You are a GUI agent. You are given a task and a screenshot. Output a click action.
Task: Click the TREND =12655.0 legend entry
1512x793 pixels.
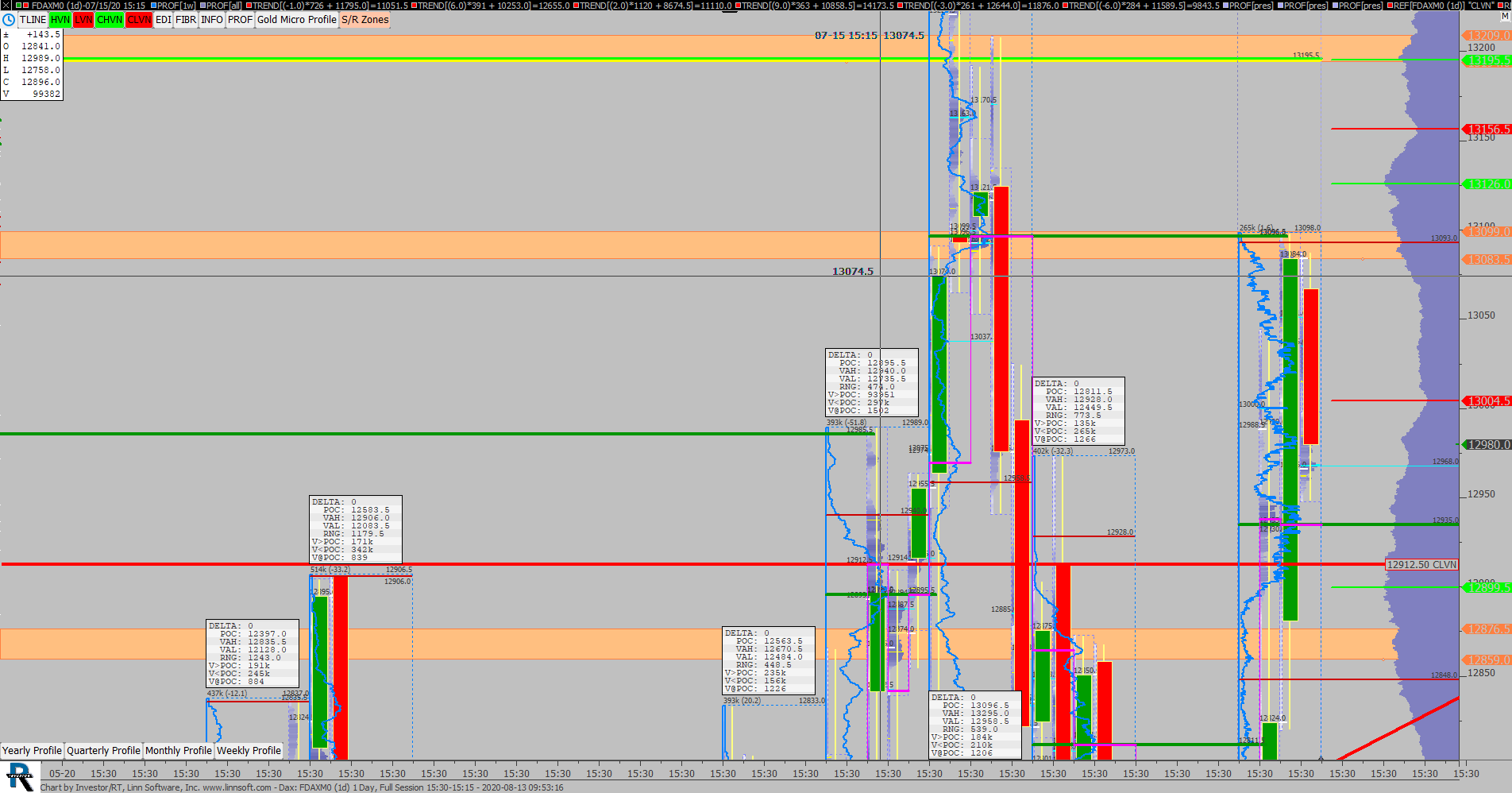pos(491,6)
